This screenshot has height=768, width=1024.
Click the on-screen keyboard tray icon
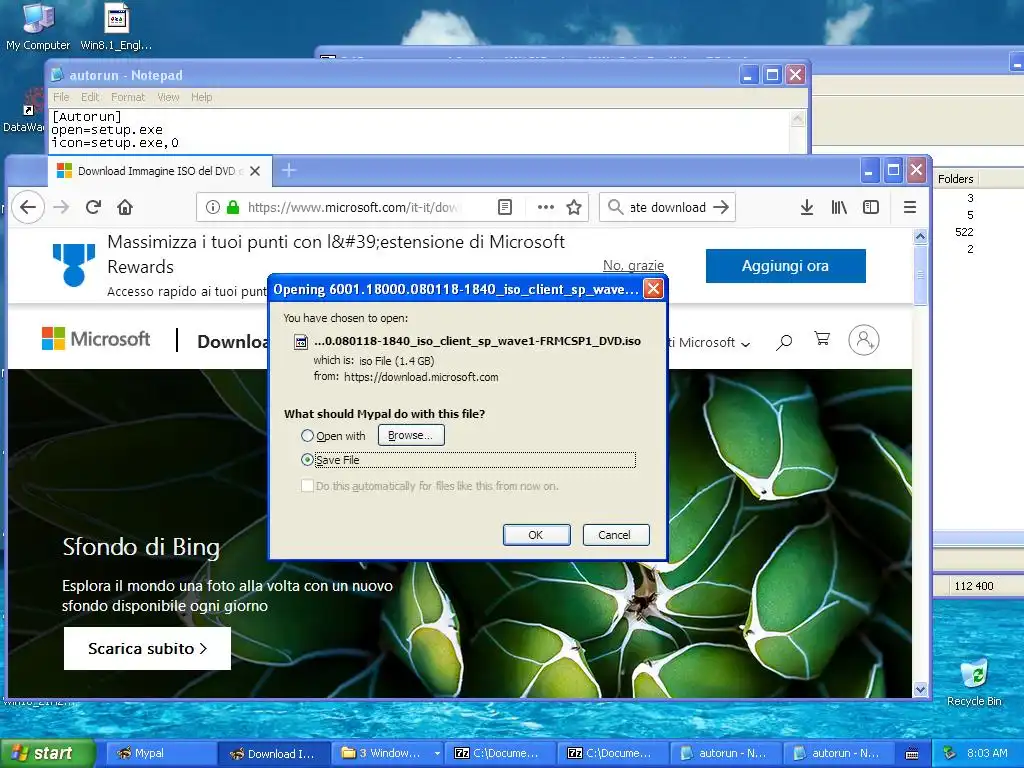click(x=912, y=754)
